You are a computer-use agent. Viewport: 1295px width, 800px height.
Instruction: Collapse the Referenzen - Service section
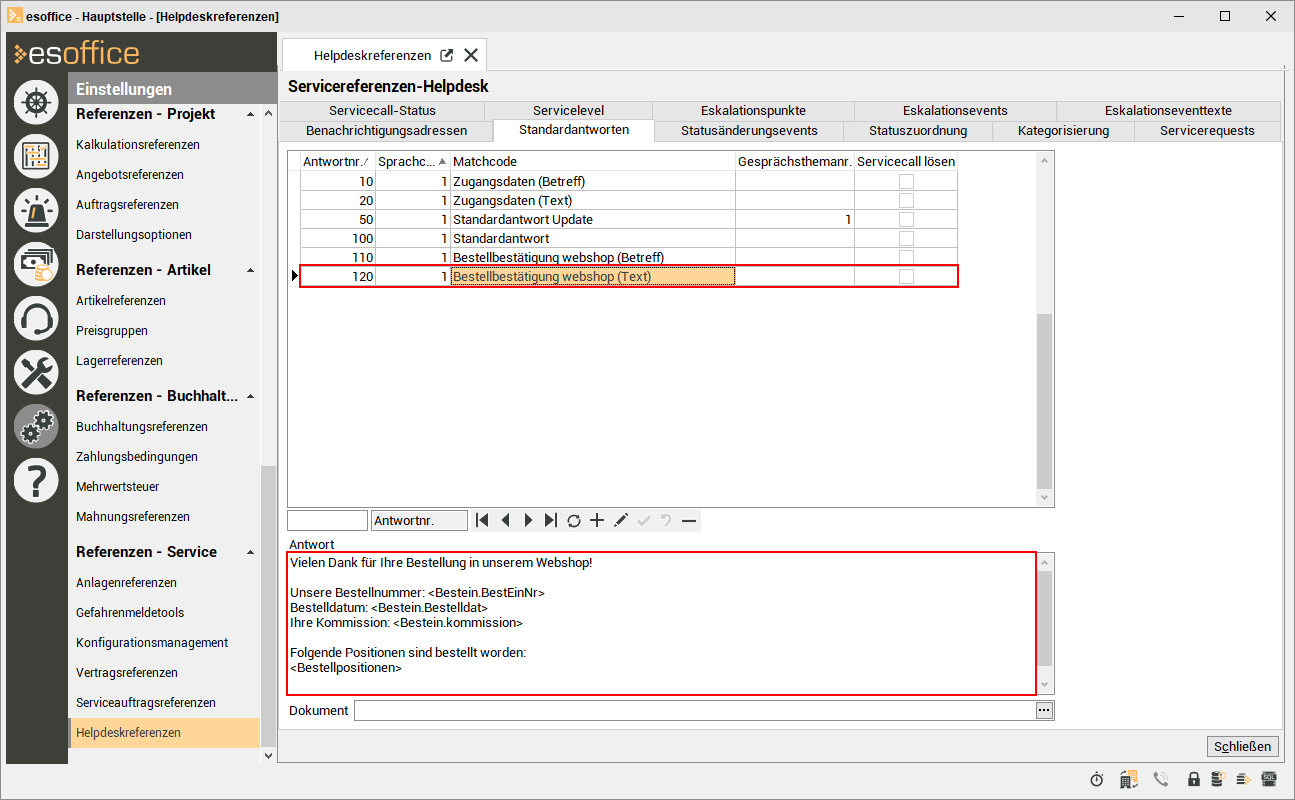coord(250,553)
